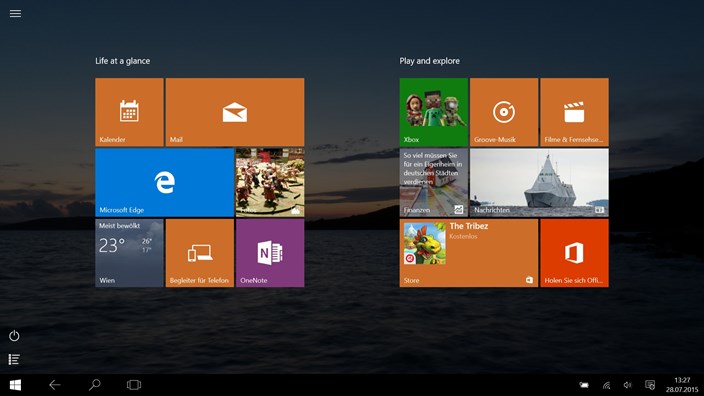The height and width of the screenshot is (396, 704).
Task: Open the Store tile showing The Tribez
Action: pyautogui.click(x=469, y=253)
